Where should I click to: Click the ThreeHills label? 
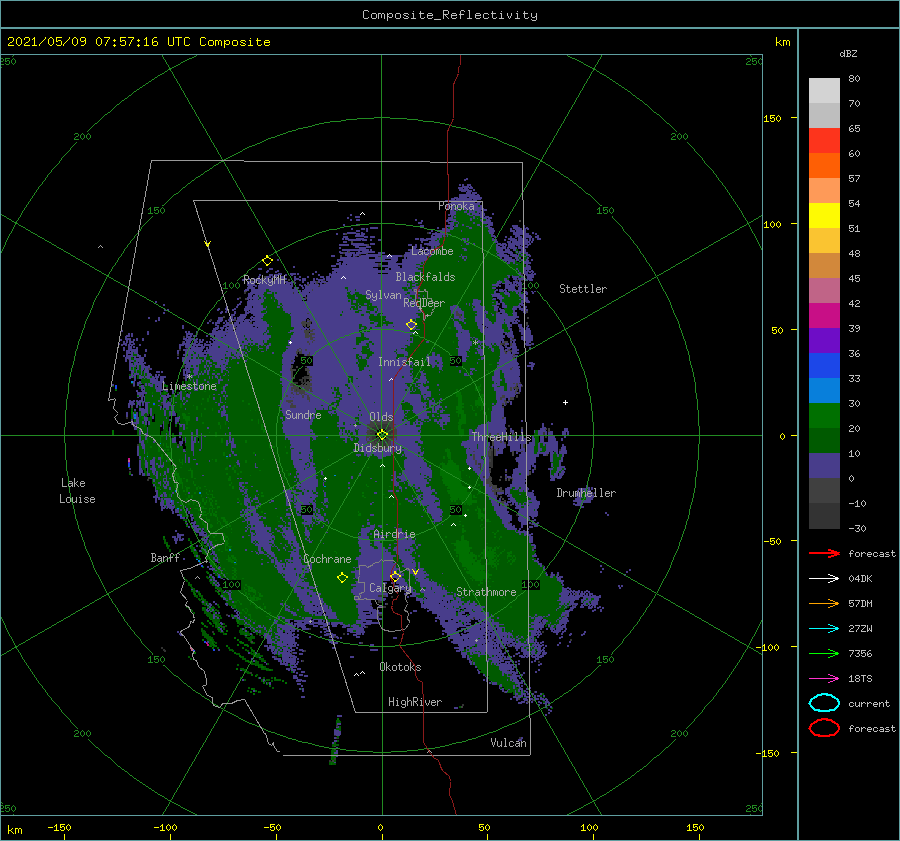pos(502,437)
